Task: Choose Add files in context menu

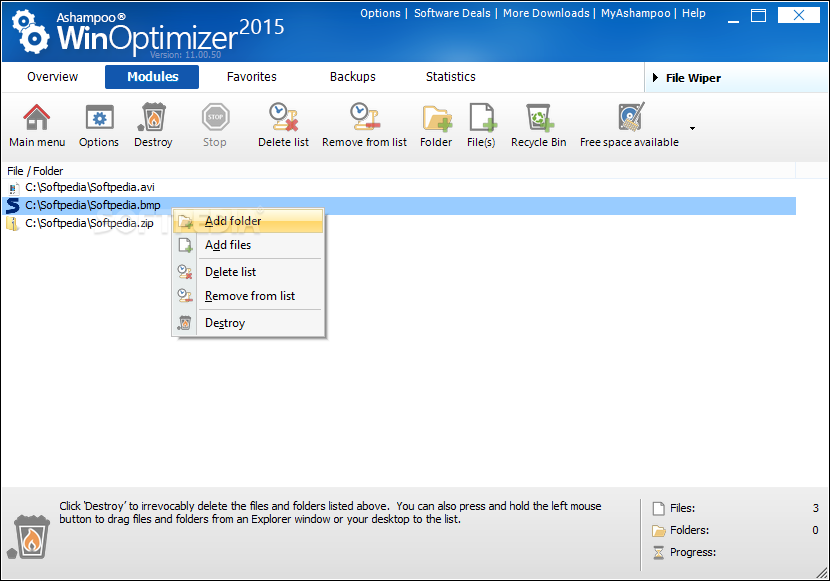Action: click(x=248, y=245)
